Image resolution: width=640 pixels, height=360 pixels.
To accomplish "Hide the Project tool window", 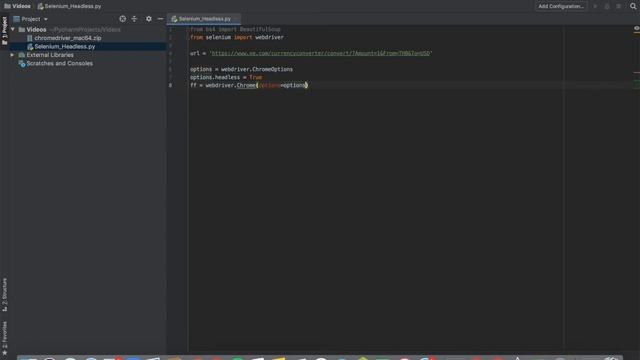I will click(x=160, y=19).
